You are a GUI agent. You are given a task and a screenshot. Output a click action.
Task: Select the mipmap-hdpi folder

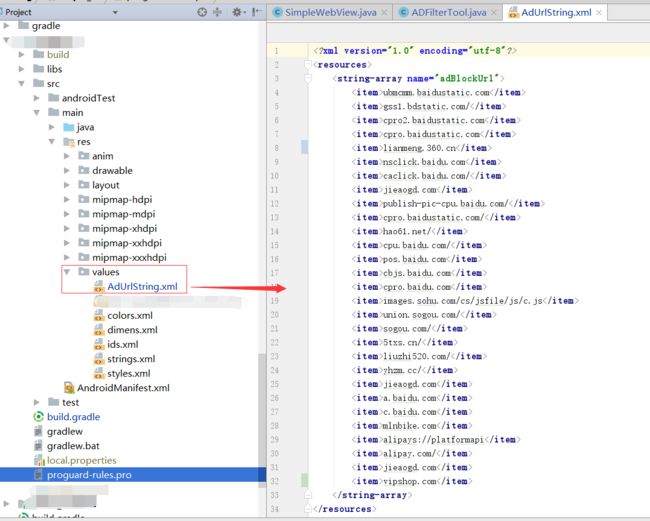click(x=122, y=200)
